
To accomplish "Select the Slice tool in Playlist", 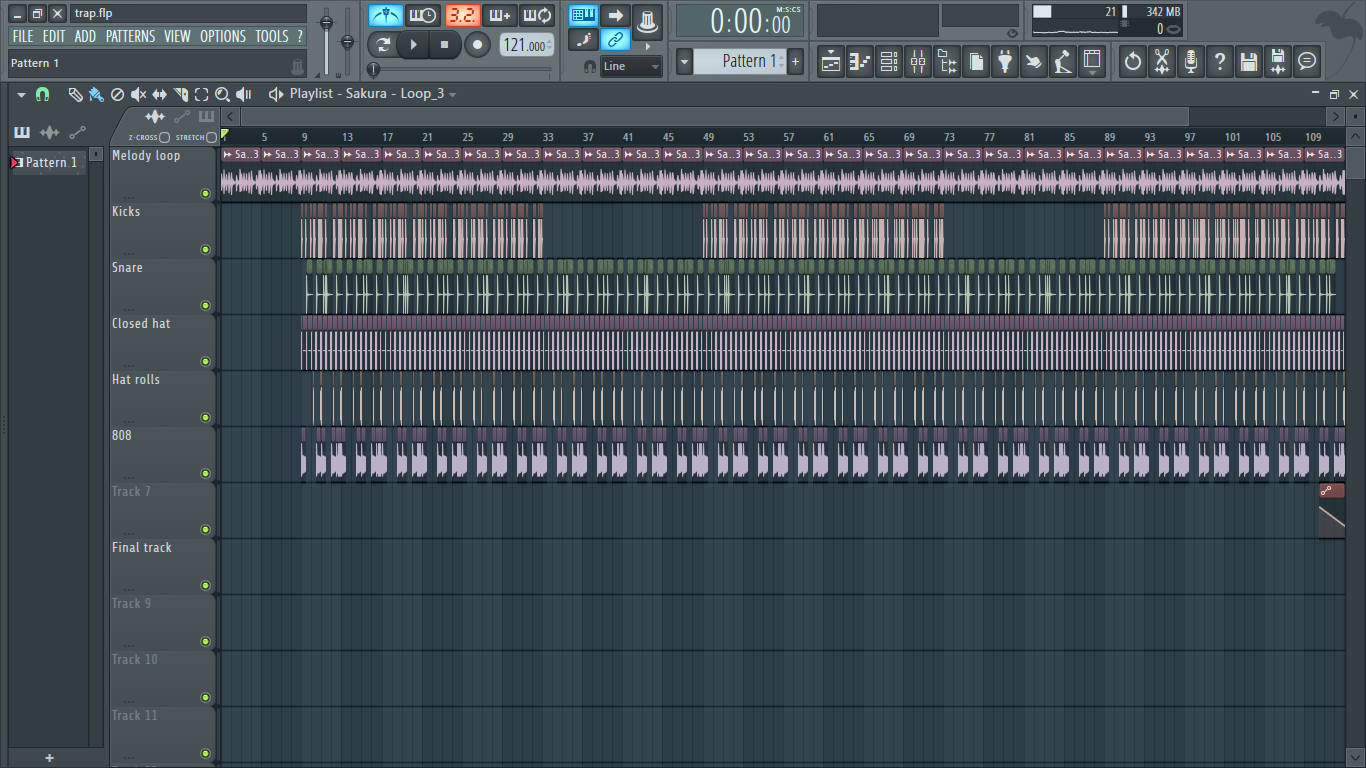I will click(181, 94).
